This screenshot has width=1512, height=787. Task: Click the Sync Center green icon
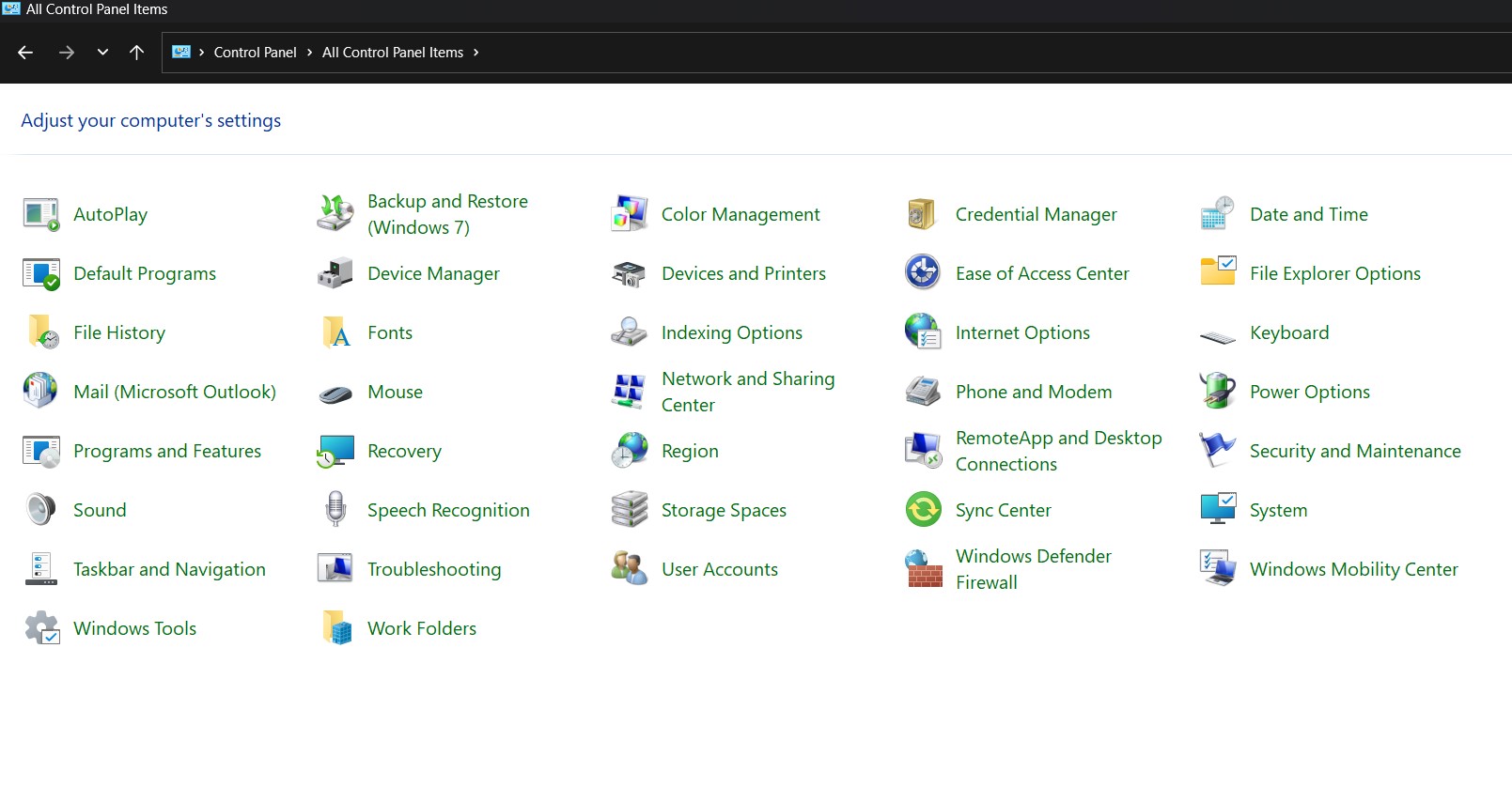click(x=923, y=510)
